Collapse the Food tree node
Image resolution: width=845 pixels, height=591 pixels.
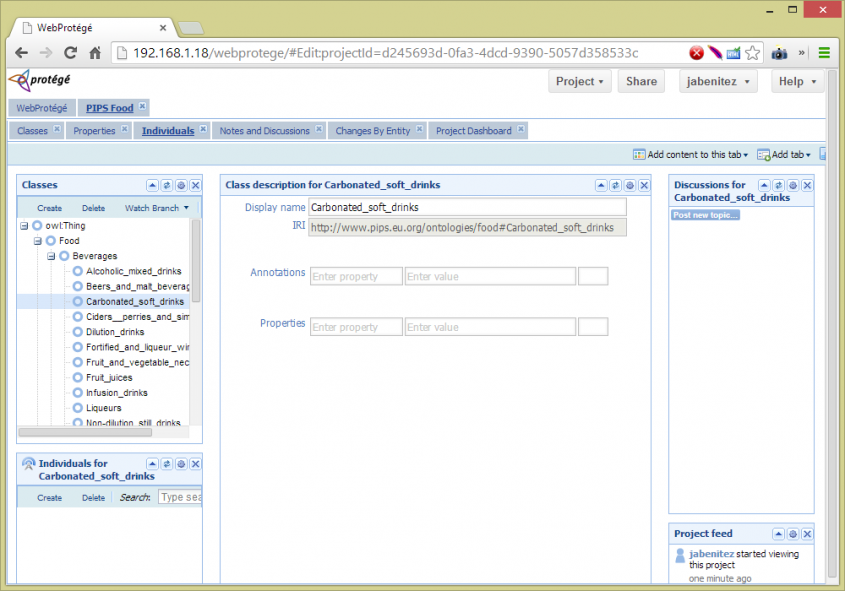click(x=37, y=241)
